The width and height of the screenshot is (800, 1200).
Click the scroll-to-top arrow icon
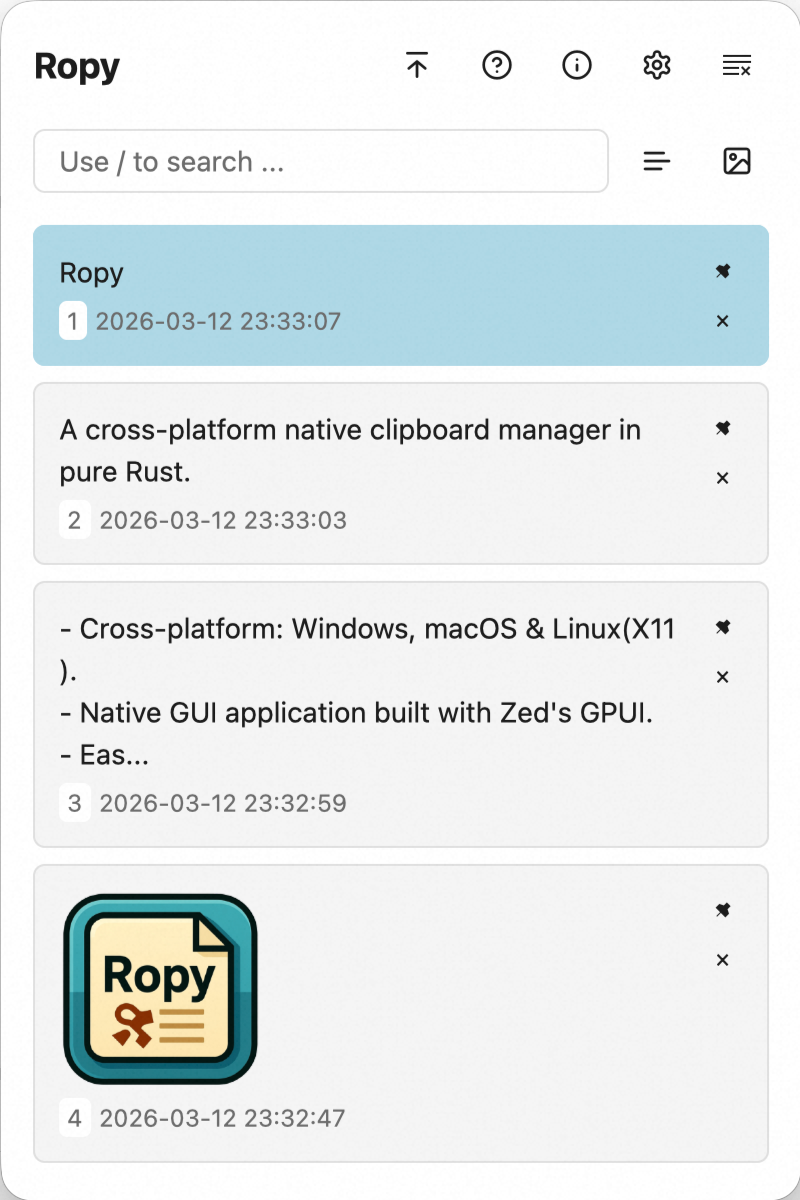click(416, 65)
